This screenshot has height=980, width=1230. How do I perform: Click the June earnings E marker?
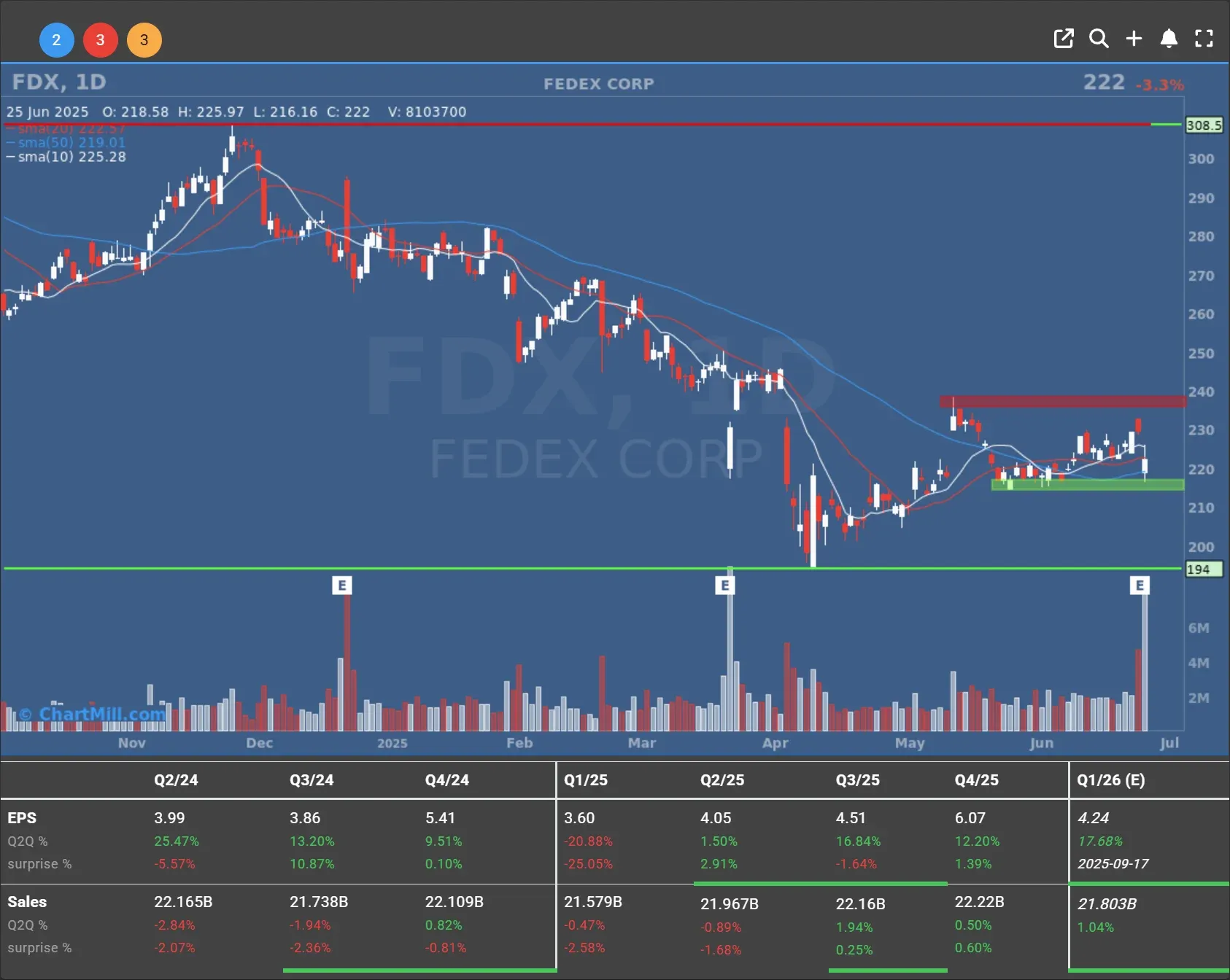(x=1140, y=586)
